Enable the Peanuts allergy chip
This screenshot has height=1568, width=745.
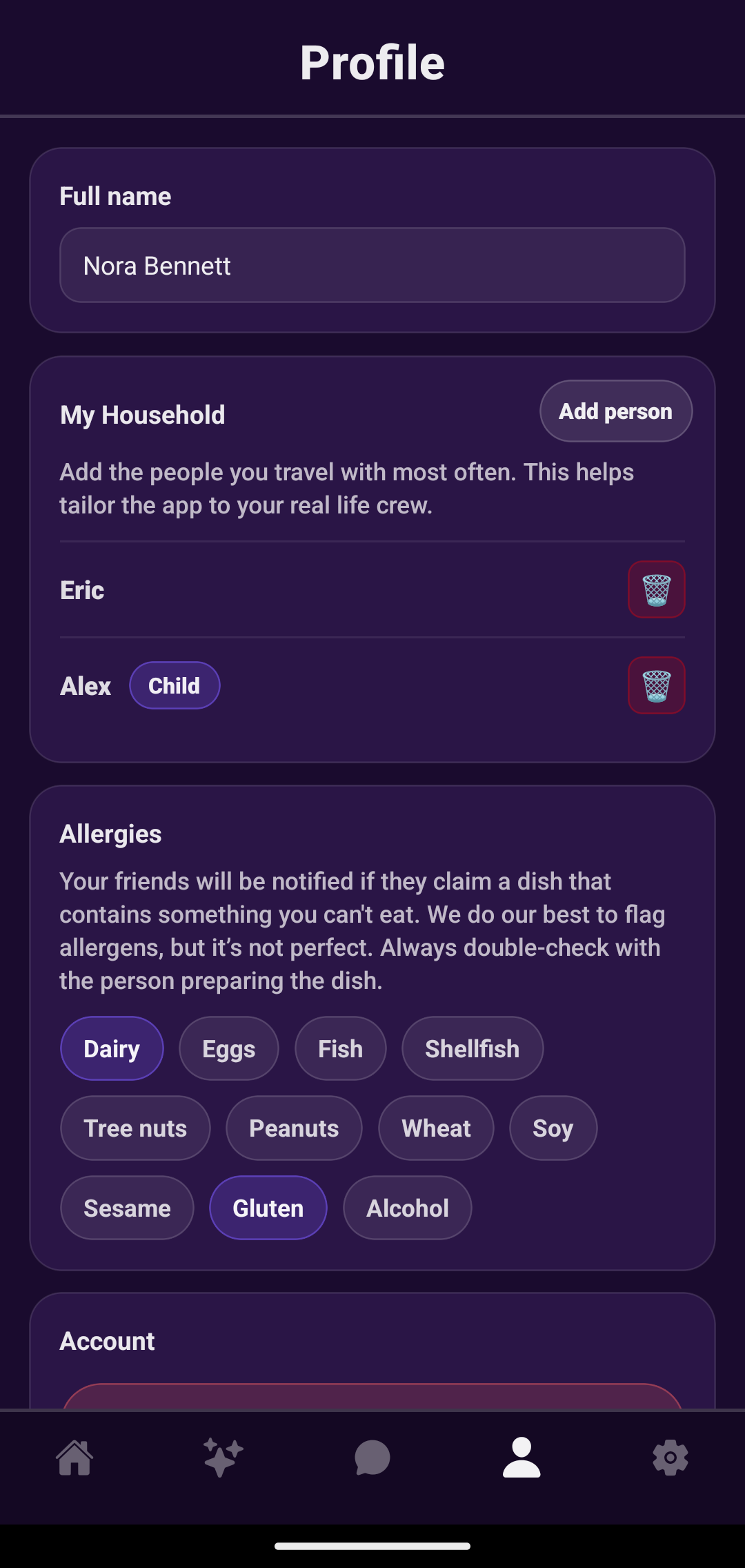click(294, 1128)
